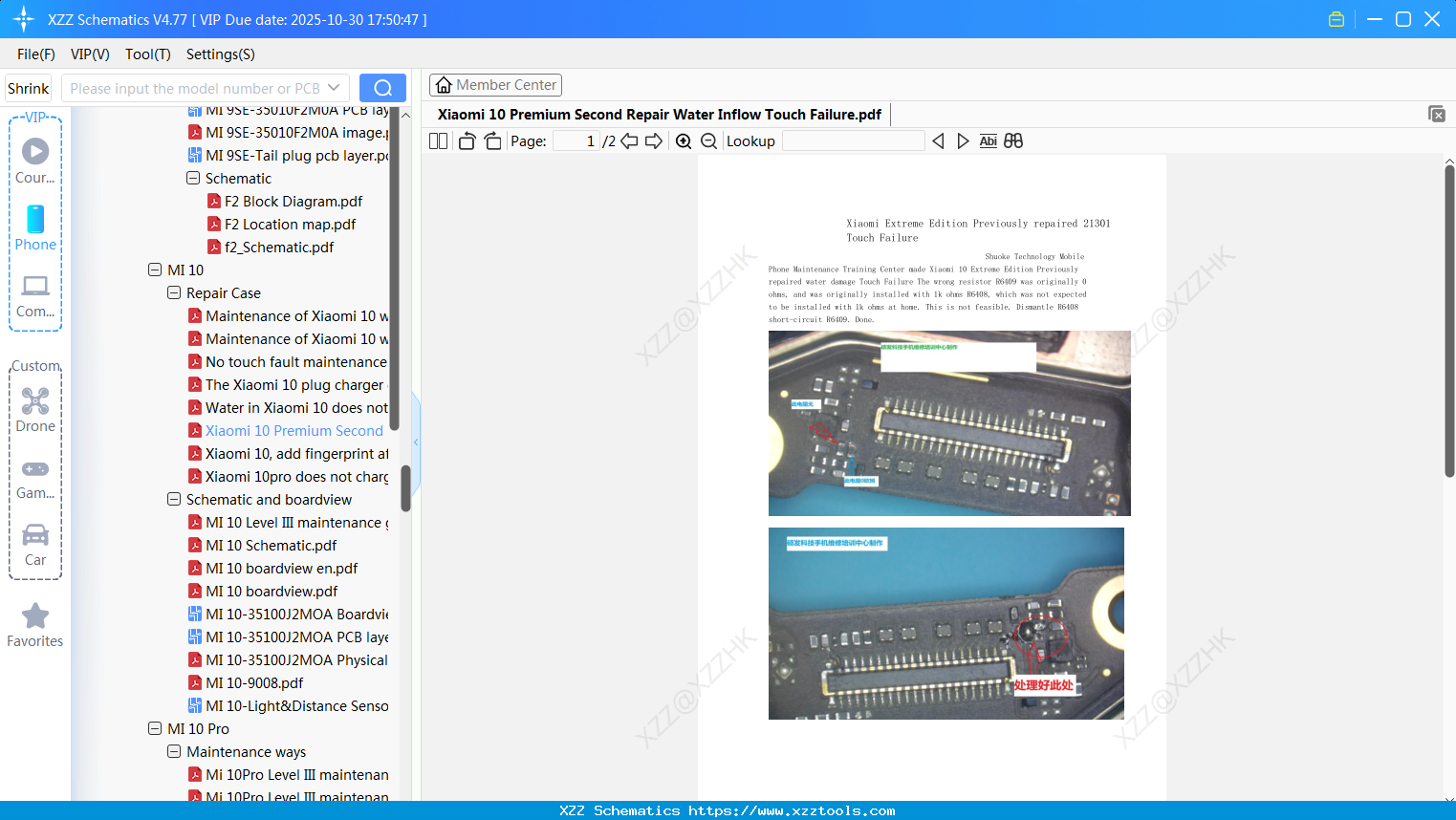Open the Settings(S) menu
Viewport: 1456px width, 820px height.
[221, 54]
